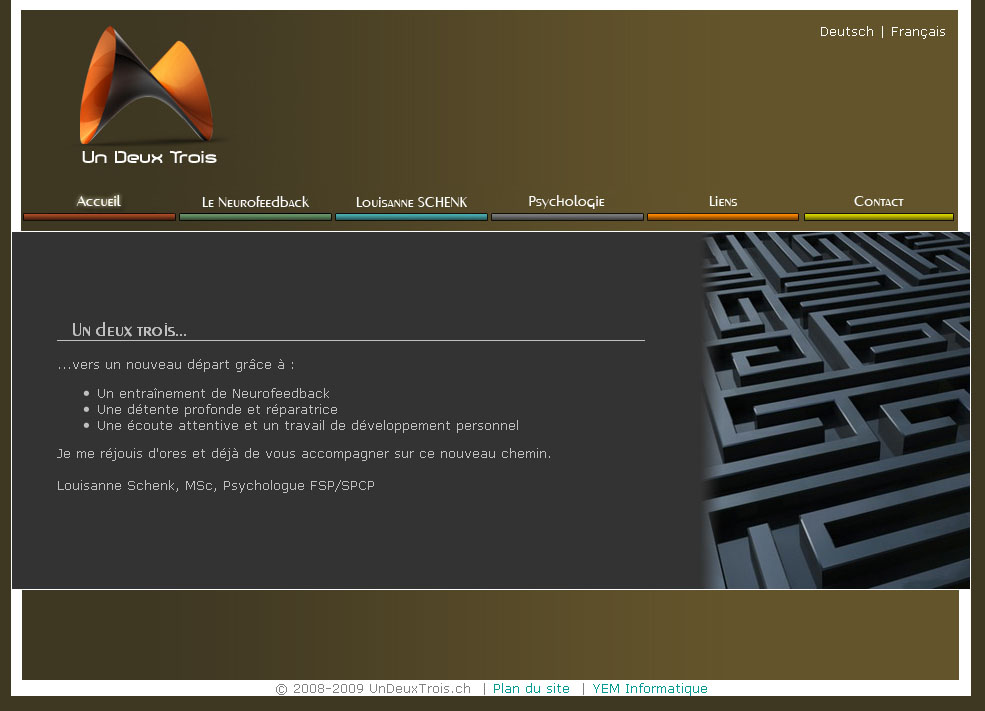This screenshot has height=711, width=985.
Task: Open the Accueil menu item
Action: (99, 202)
